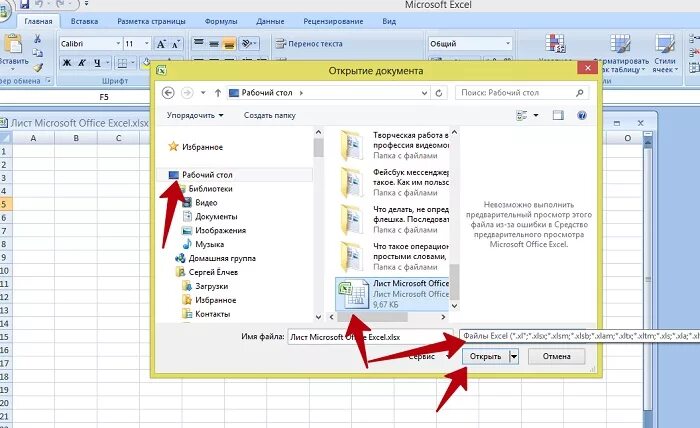Open the dialog Help question icon
700x428 pixels.
coord(582,115)
